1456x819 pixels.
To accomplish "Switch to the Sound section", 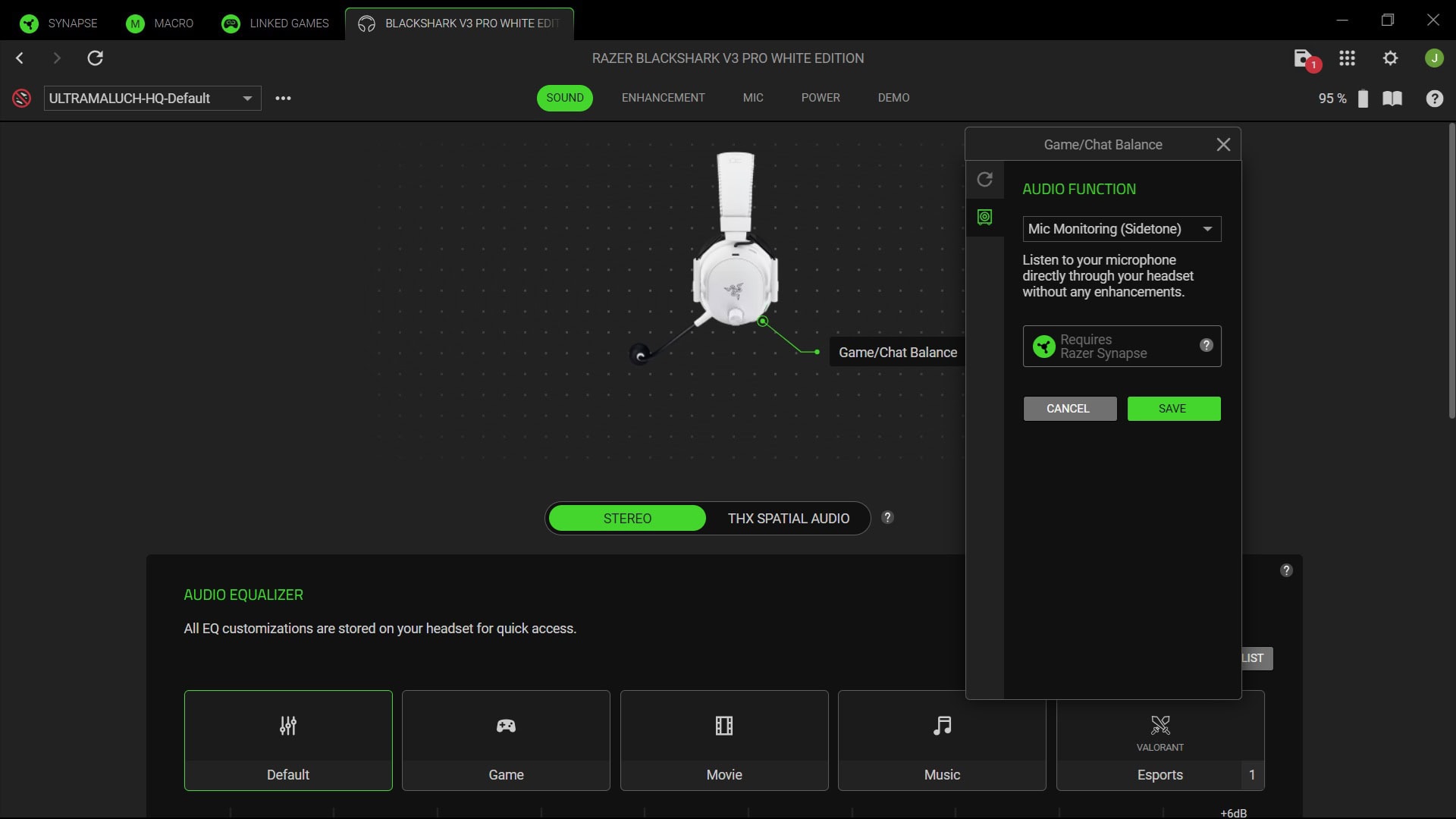I will tap(565, 98).
